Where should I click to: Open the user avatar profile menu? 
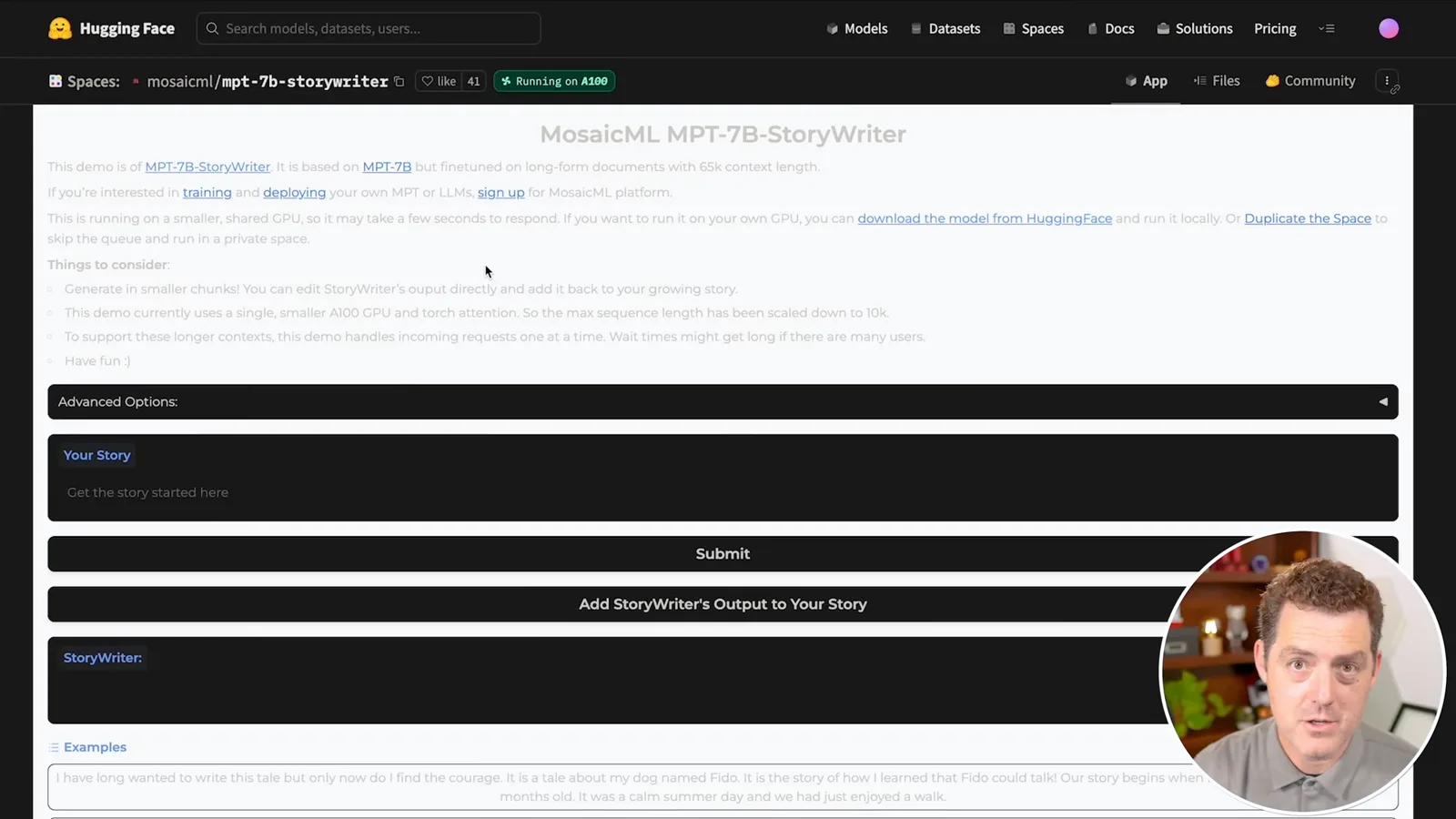coord(1389,28)
